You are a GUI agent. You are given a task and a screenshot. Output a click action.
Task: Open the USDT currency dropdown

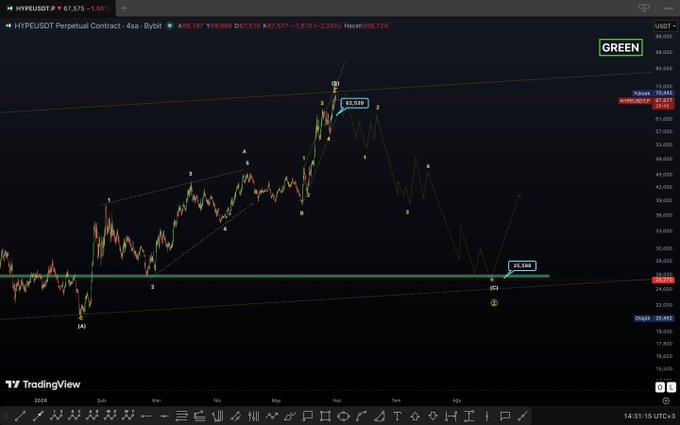pos(666,26)
